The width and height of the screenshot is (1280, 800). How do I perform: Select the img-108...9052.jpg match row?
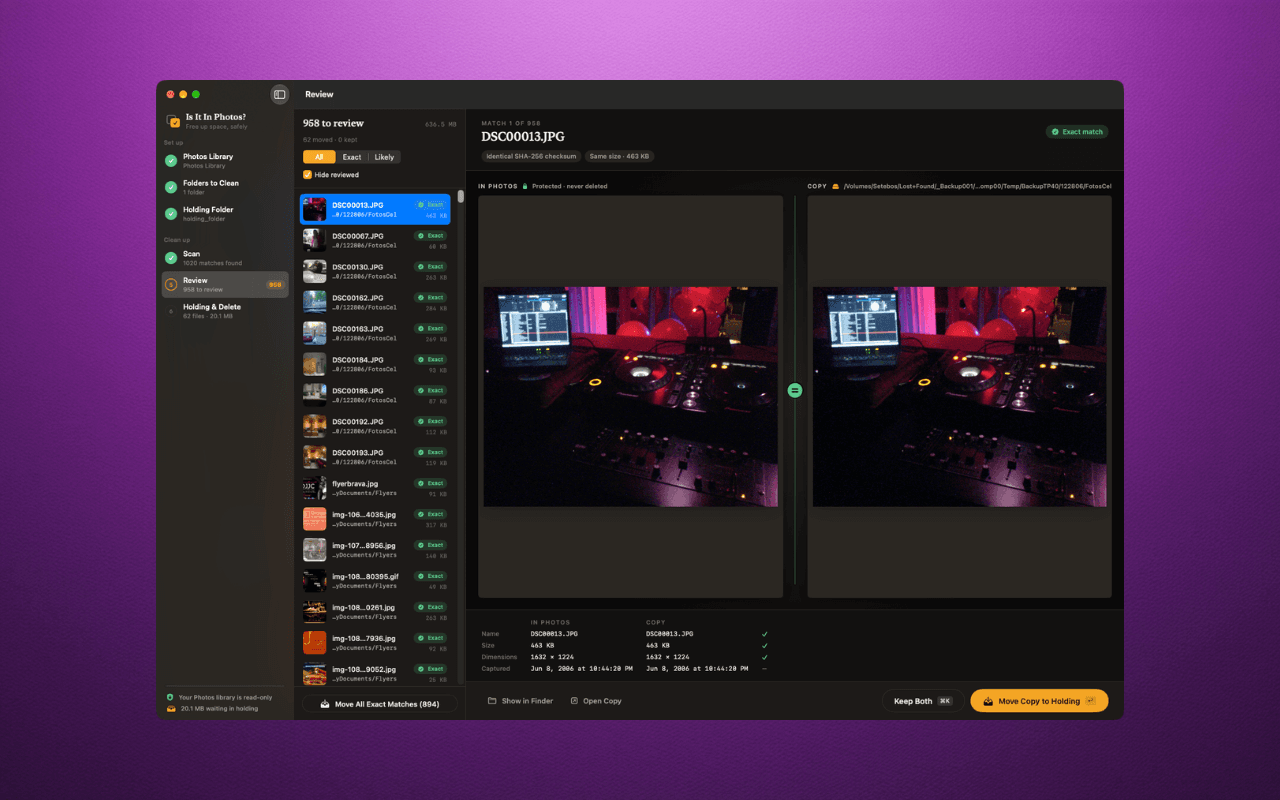pos(375,673)
